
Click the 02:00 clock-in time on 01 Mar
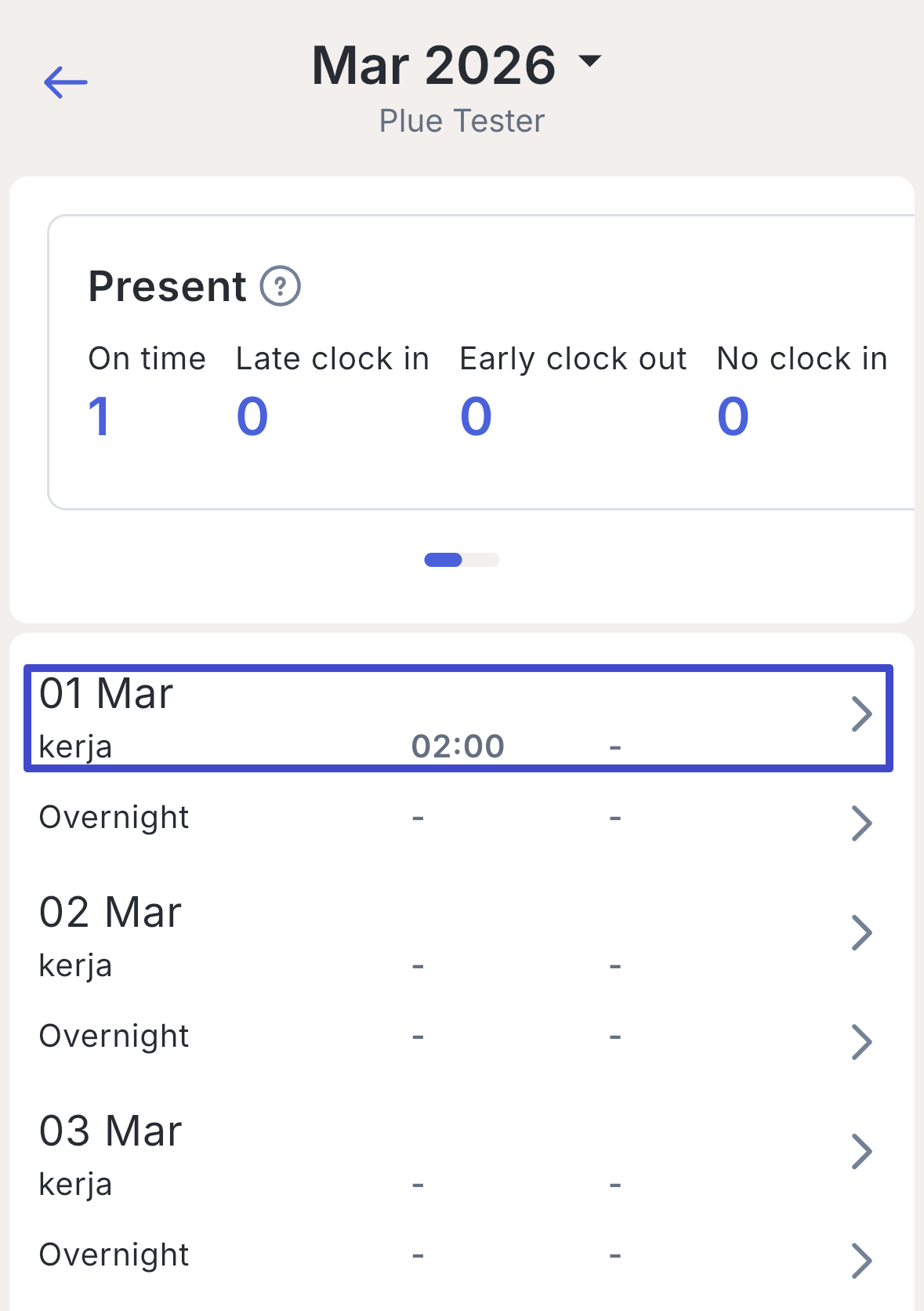click(458, 746)
